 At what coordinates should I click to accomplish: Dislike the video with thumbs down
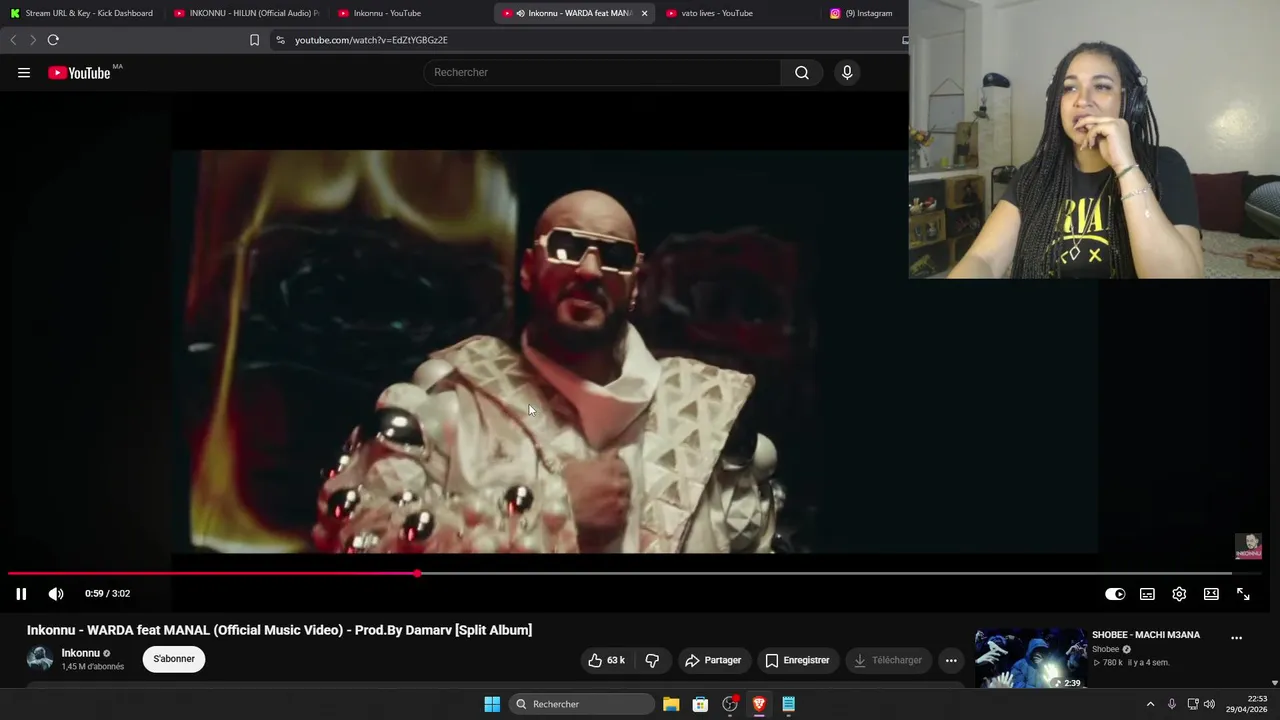tap(652, 660)
